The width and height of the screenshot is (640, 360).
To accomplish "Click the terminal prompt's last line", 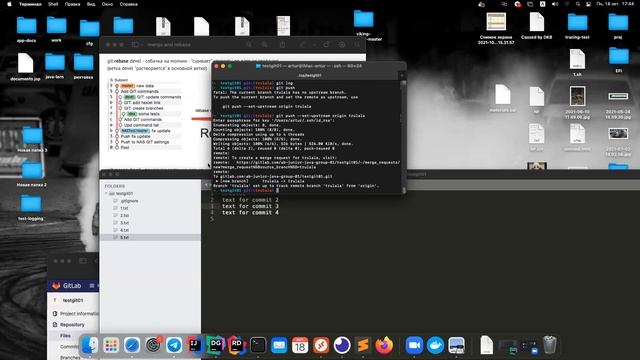I will 245,190.
